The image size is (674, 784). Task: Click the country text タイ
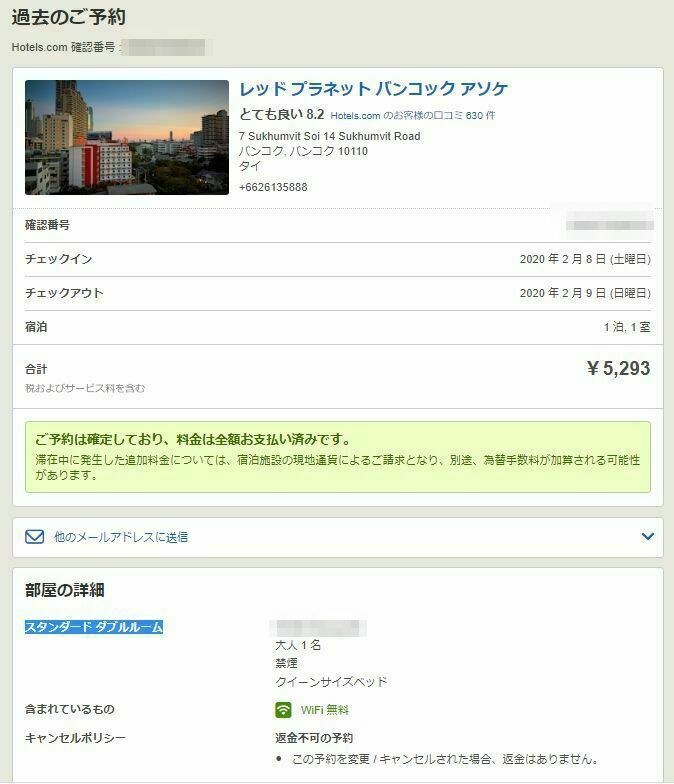coord(250,166)
